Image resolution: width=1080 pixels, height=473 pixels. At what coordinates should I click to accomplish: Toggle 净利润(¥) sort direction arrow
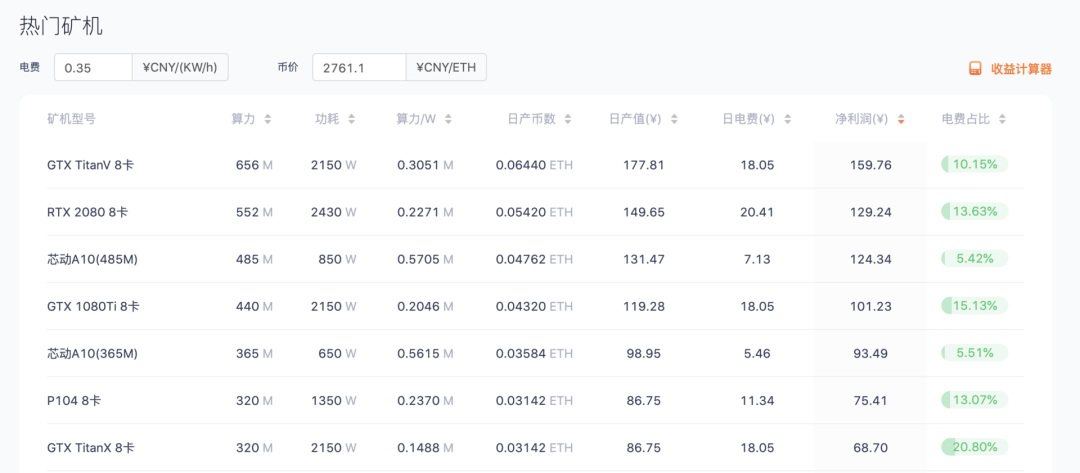[x=901, y=119]
